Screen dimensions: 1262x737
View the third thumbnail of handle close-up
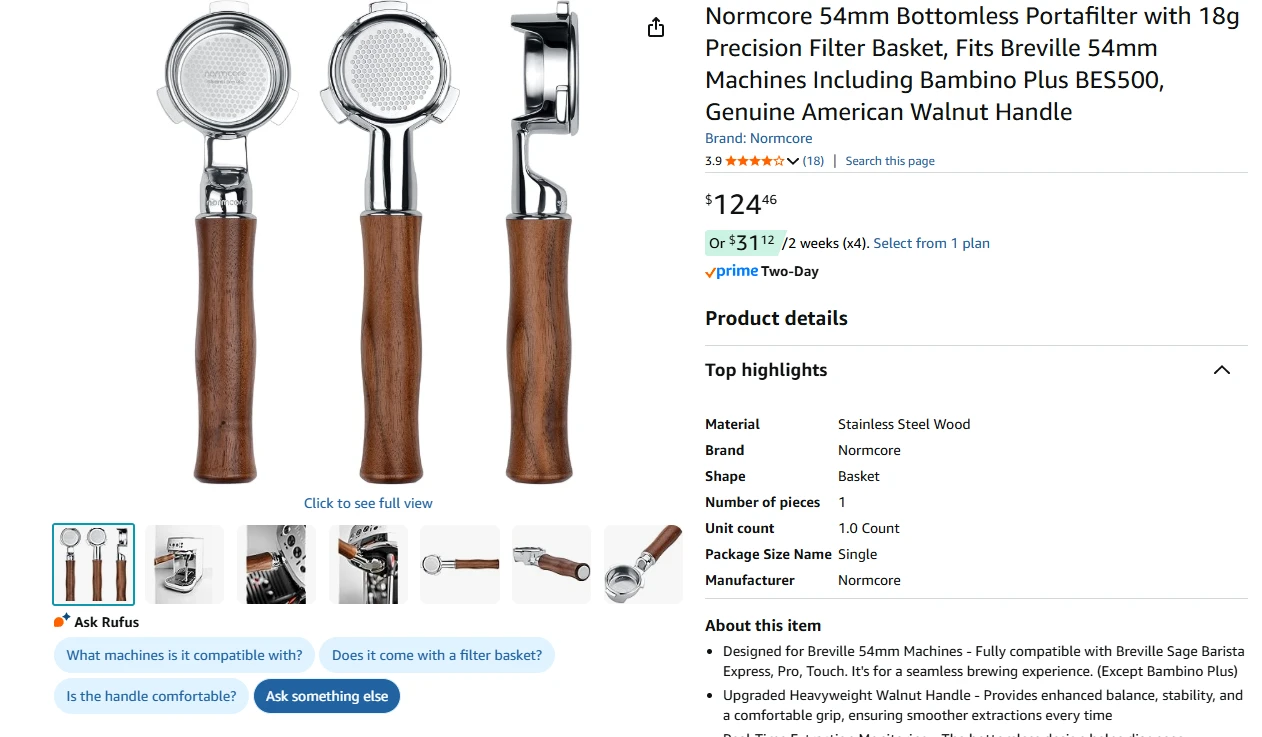(277, 565)
